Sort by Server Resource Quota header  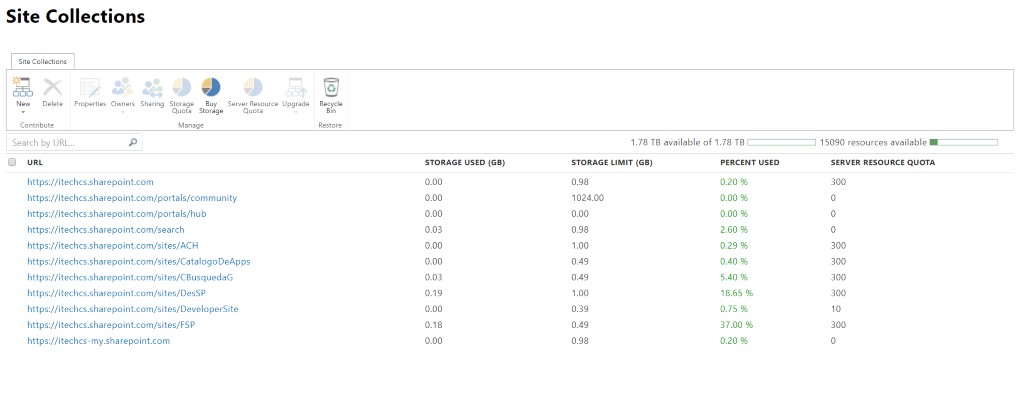point(883,162)
